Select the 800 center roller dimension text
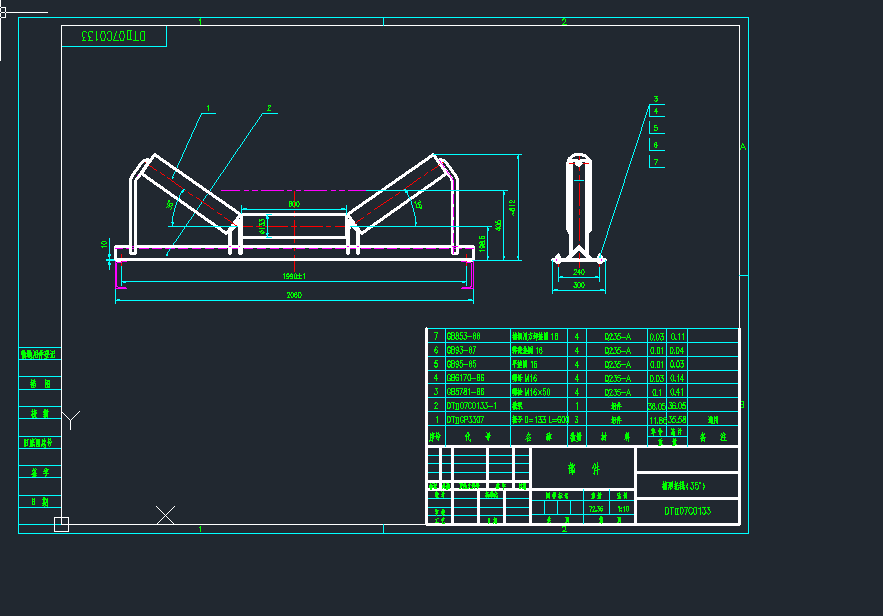 (294, 204)
